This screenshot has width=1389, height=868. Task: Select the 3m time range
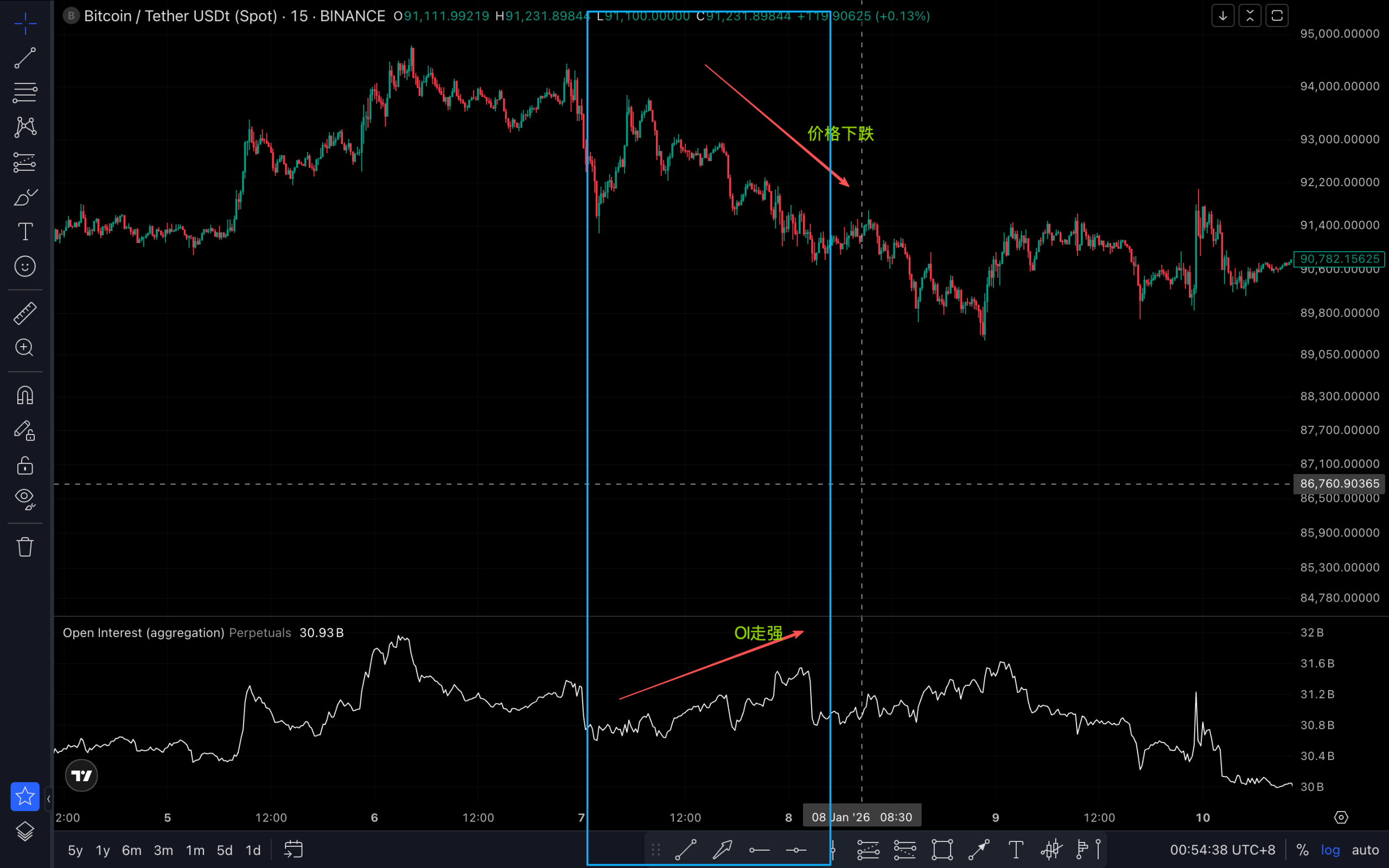pyautogui.click(x=163, y=850)
